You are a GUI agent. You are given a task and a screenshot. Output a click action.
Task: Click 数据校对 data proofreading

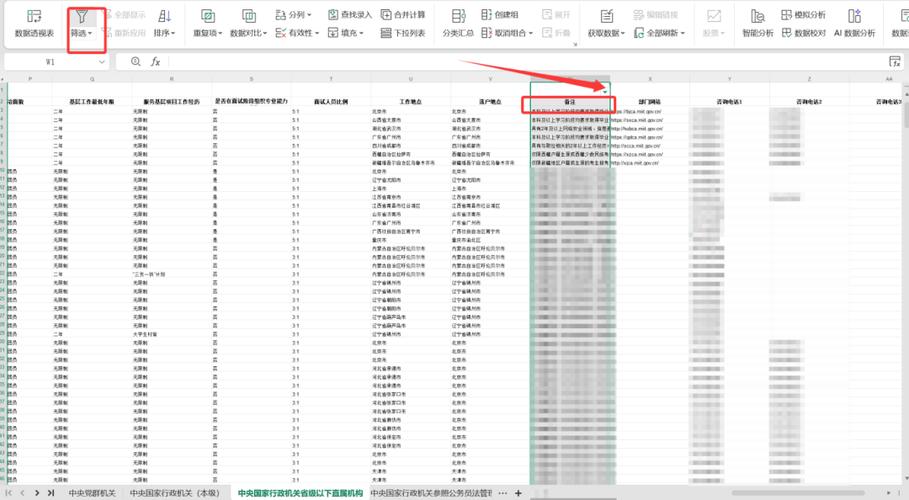803,33
